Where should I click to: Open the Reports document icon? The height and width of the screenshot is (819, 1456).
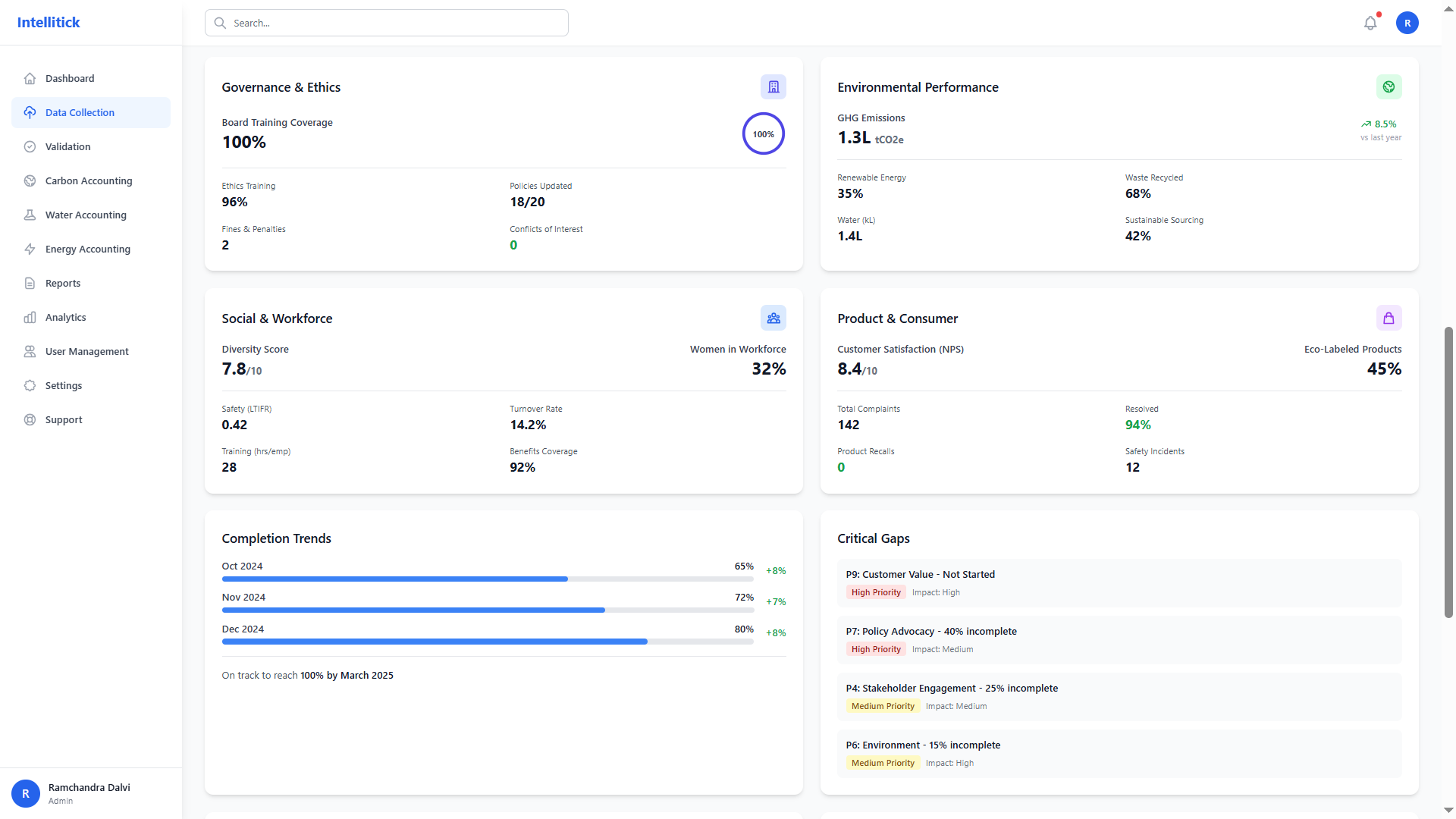click(x=30, y=283)
